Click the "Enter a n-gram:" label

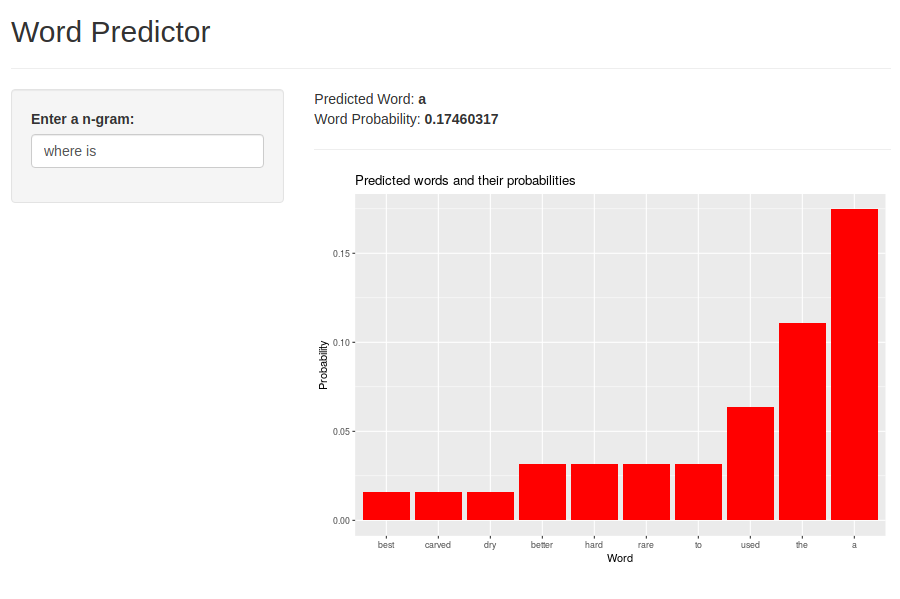82,119
